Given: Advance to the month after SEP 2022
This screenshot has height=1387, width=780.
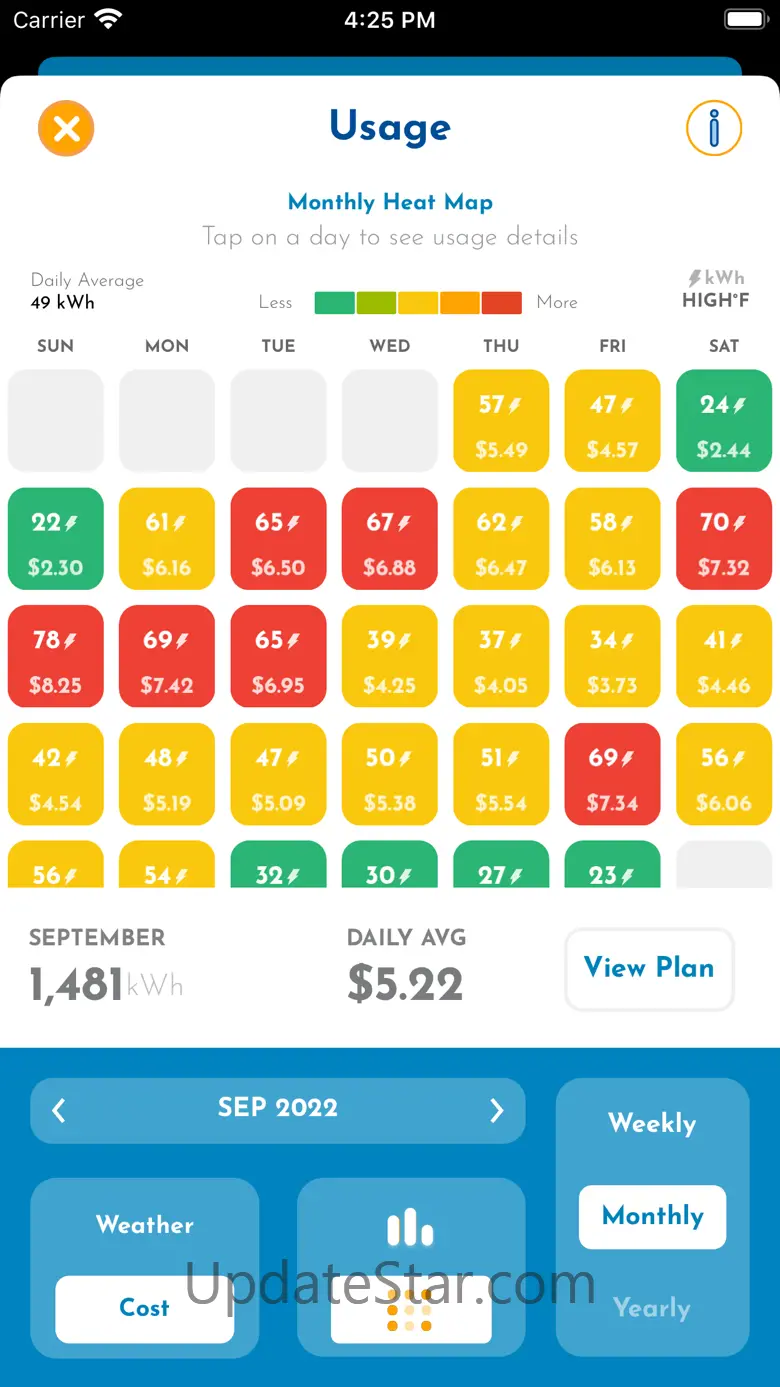Looking at the screenshot, I should coord(496,1110).
